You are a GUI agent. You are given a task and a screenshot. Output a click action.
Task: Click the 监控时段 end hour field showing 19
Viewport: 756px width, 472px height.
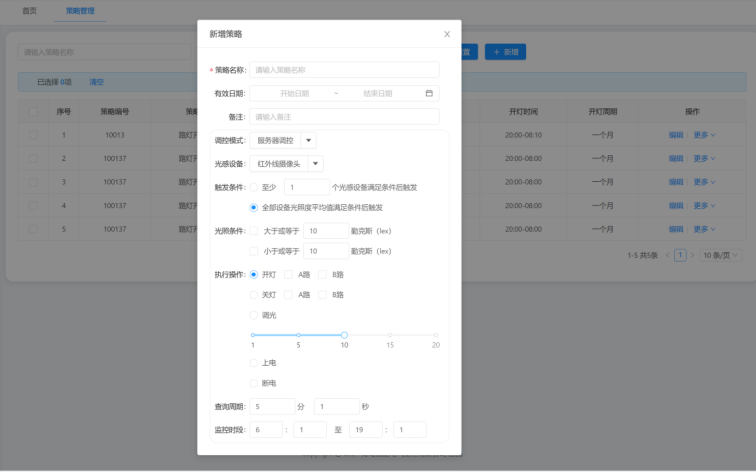[x=366, y=430]
